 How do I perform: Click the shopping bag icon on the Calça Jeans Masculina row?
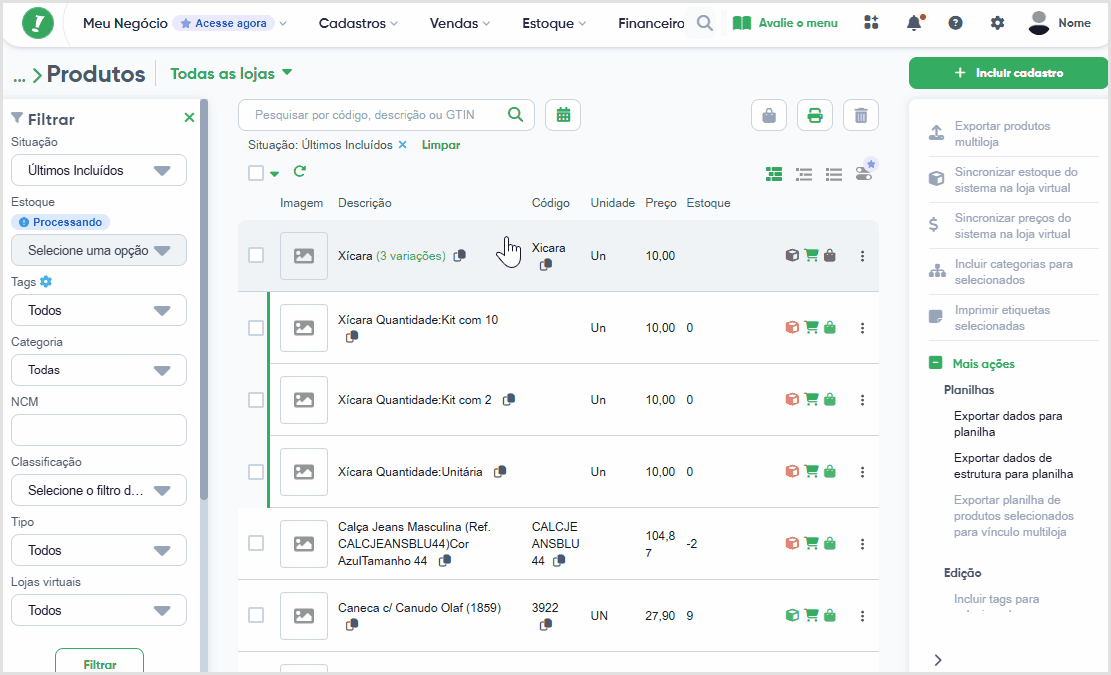tap(830, 543)
